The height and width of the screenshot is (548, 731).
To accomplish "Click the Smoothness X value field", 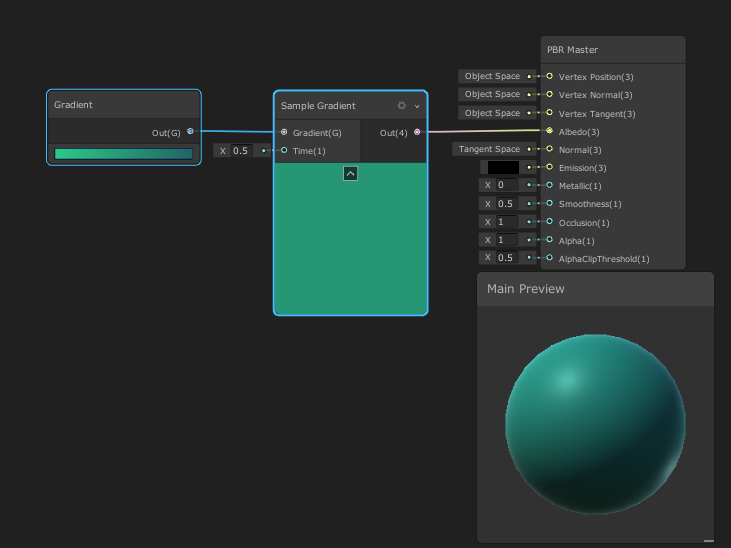I will [x=506, y=204].
